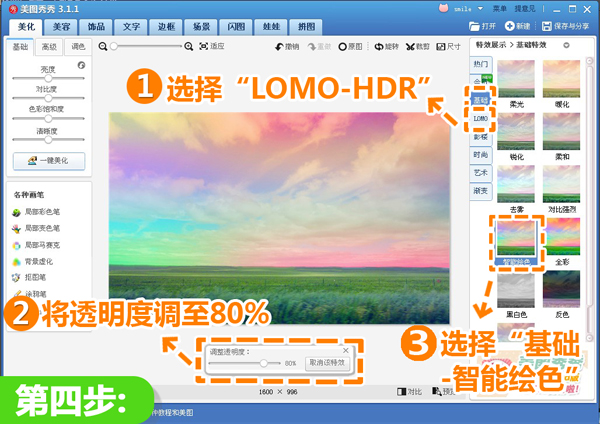Click the 打开 open folder icon
Screen dimensions: 600x424
pyautogui.click(x=474, y=26)
